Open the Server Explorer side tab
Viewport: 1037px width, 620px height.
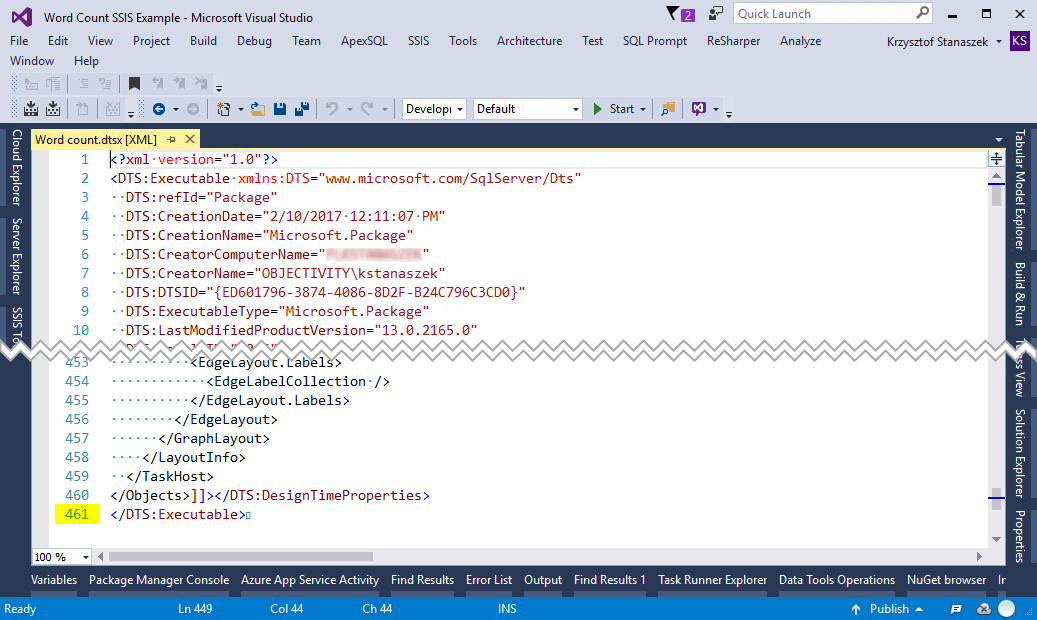tap(17, 256)
